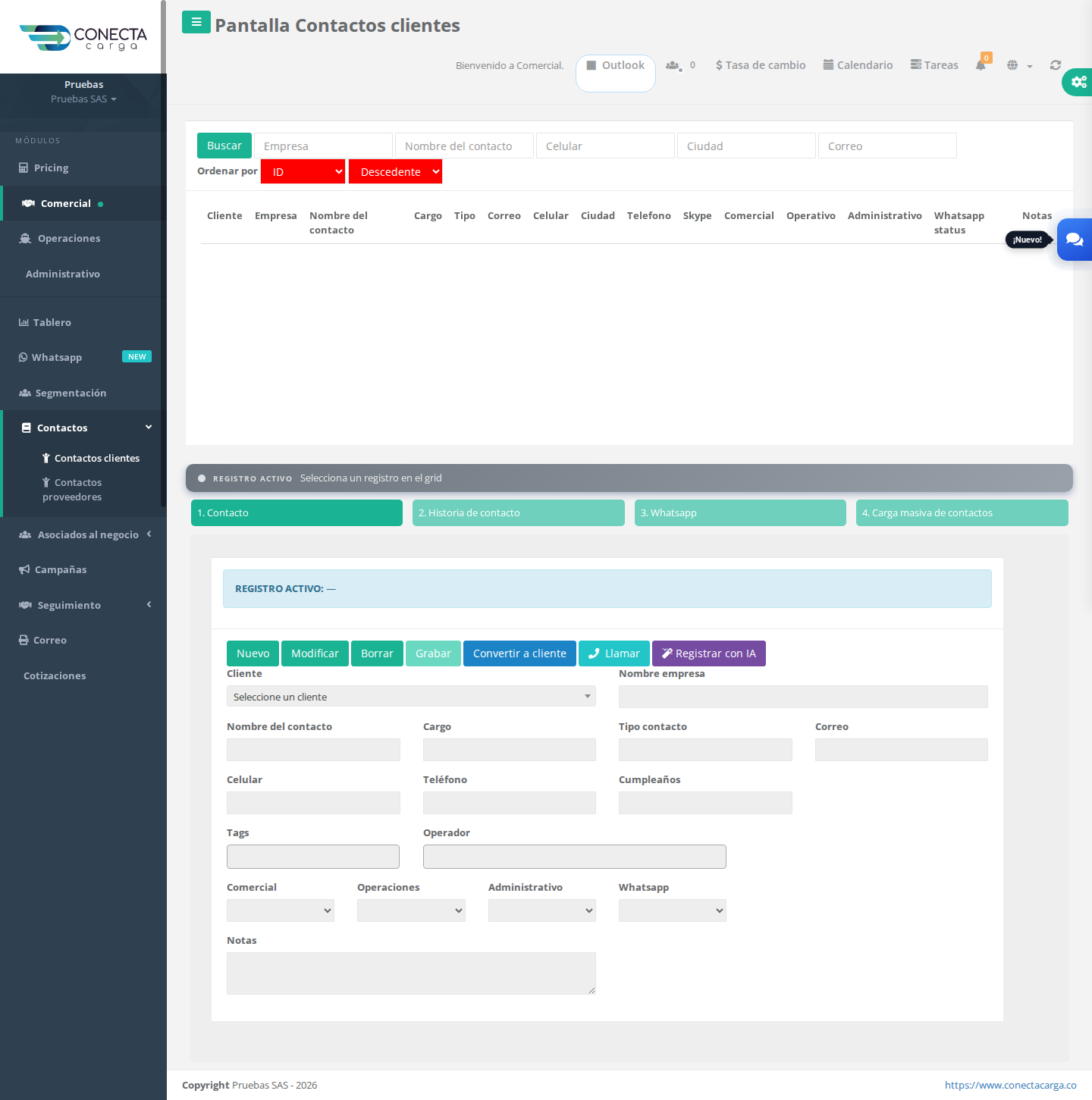Toggle sidebar with green hamburger icon

pos(196,22)
